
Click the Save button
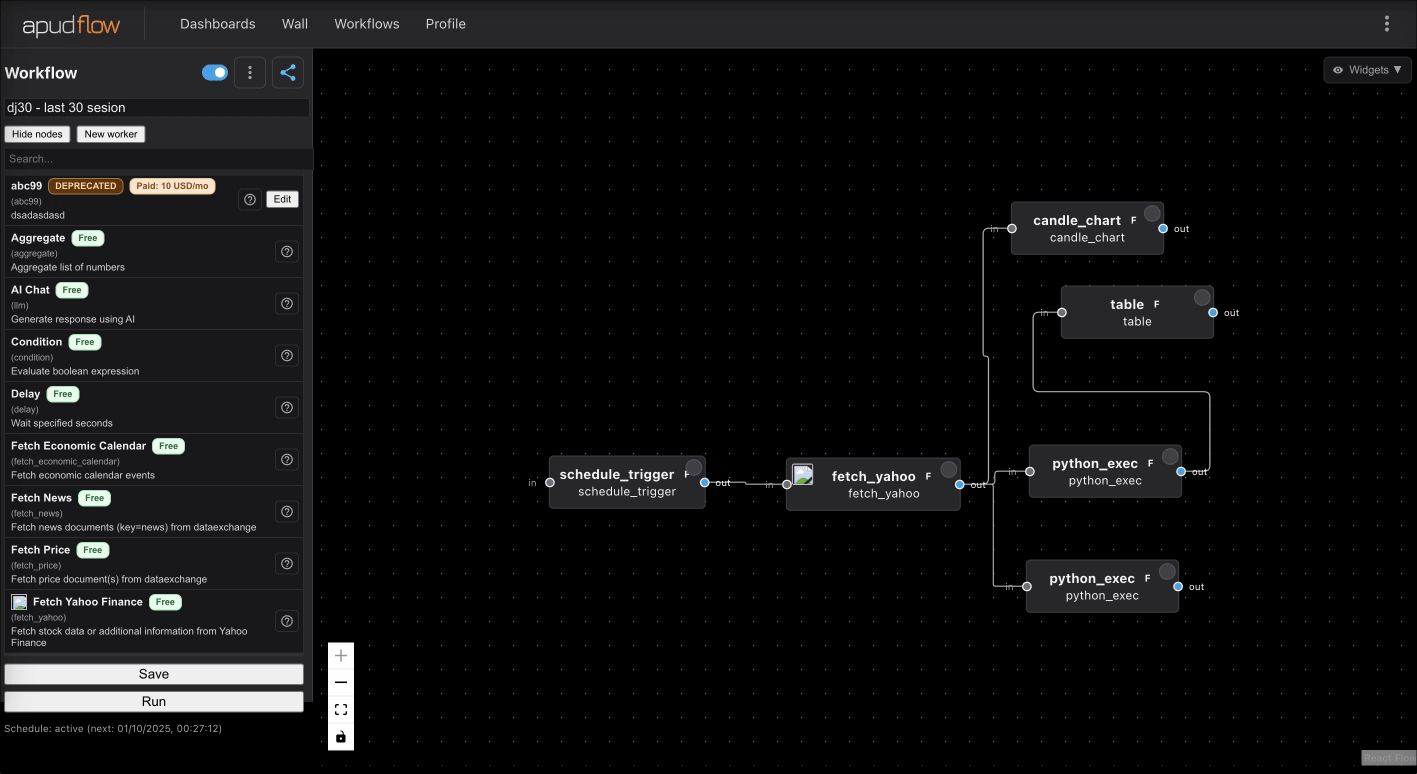(153, 673)
